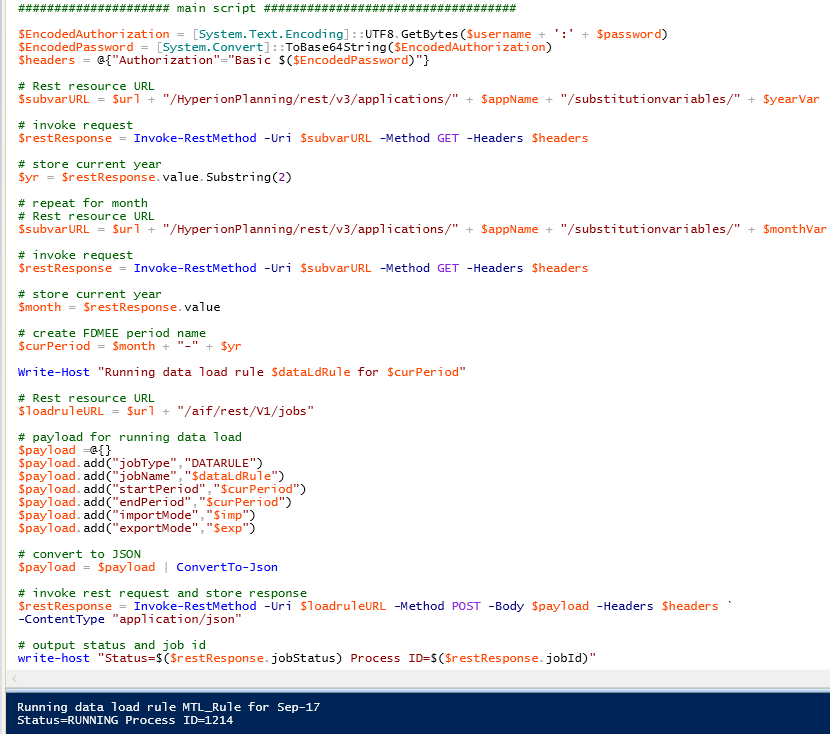
Task: Click the 'main script' header comment line
Action: click(x=267, y=8)
